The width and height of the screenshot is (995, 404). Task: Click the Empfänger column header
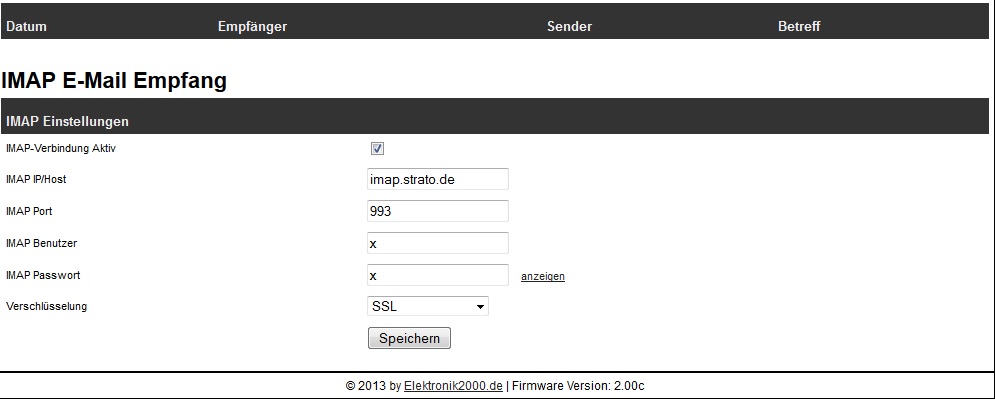pos(252,26)
